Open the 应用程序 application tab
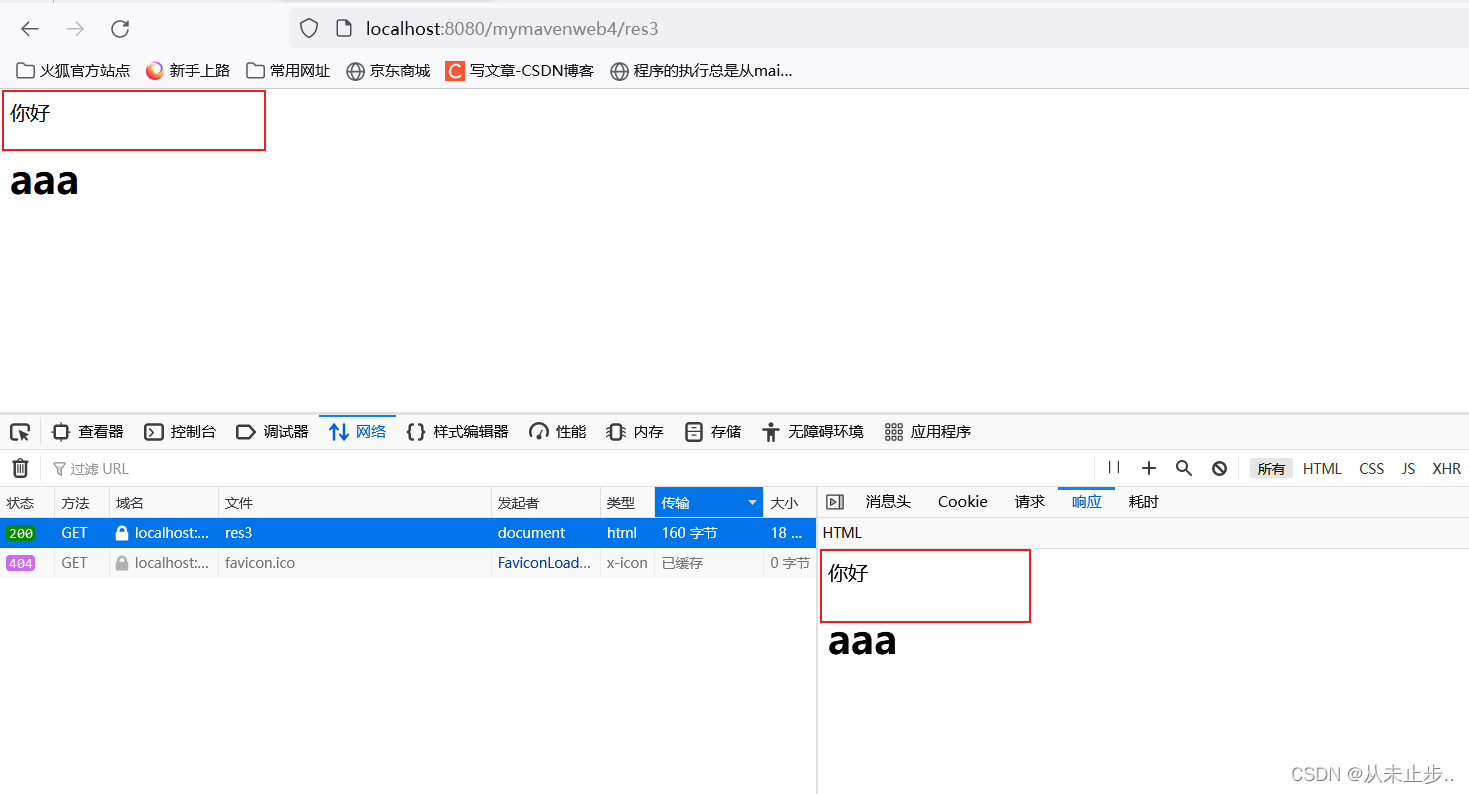This screenshot has width=1469, height=794. (928, 432)
